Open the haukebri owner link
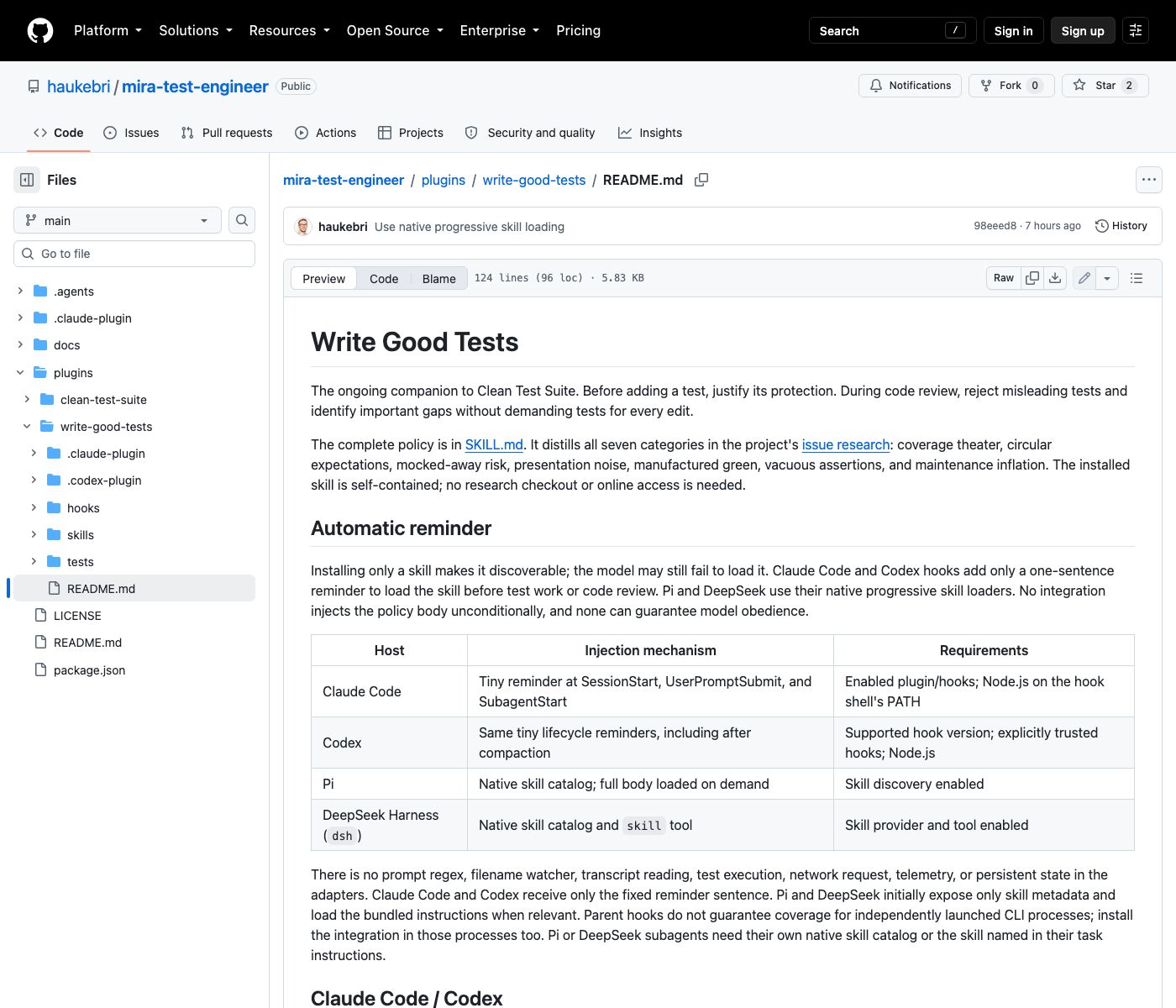This screenshot has width=1176, height=1008. 78,87
